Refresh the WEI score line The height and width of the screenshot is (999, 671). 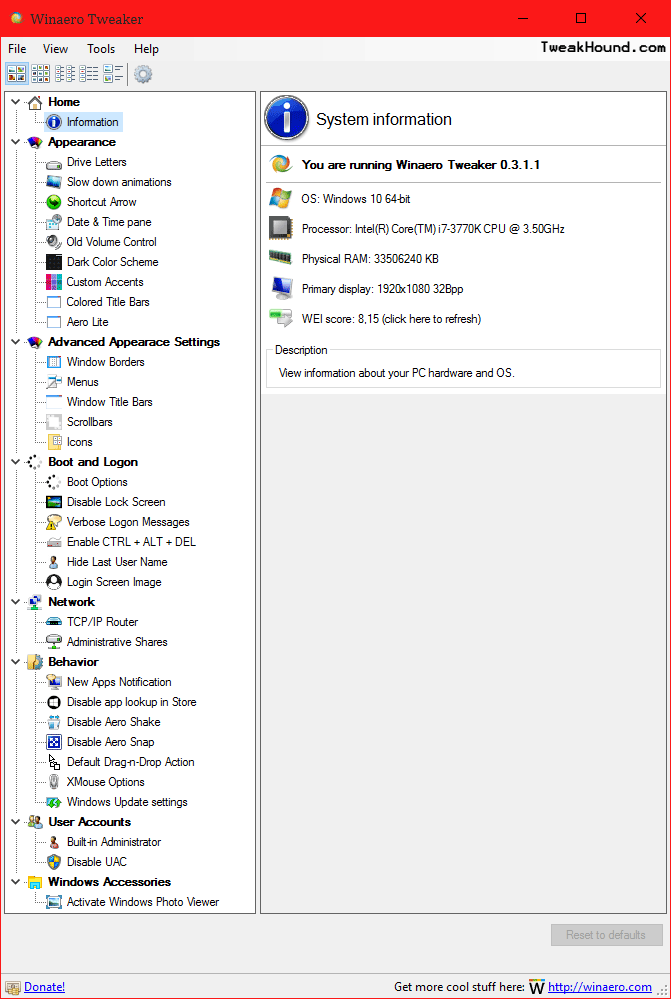coord(391,319)
